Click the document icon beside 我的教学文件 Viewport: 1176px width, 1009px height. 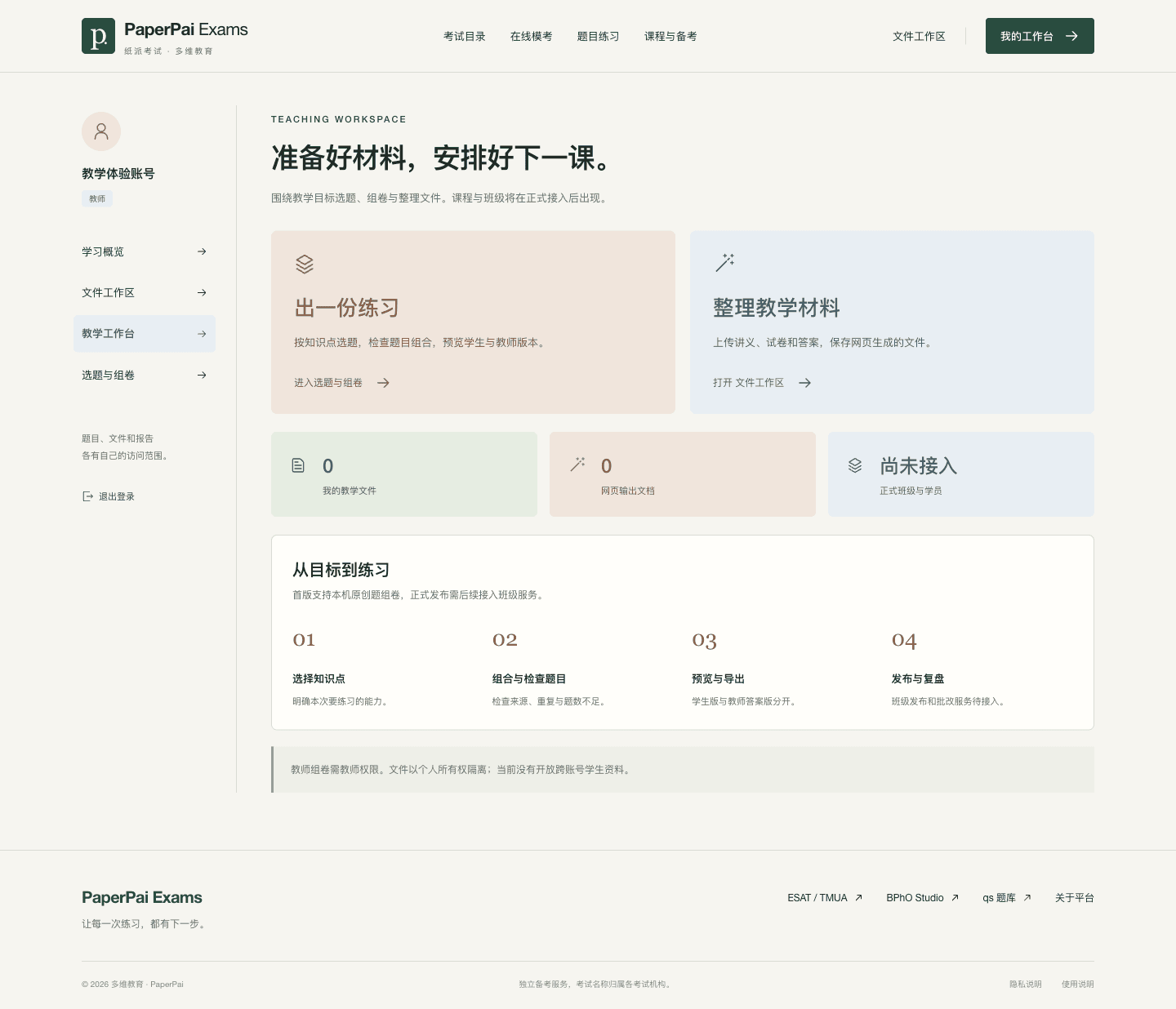coord(298,465)
